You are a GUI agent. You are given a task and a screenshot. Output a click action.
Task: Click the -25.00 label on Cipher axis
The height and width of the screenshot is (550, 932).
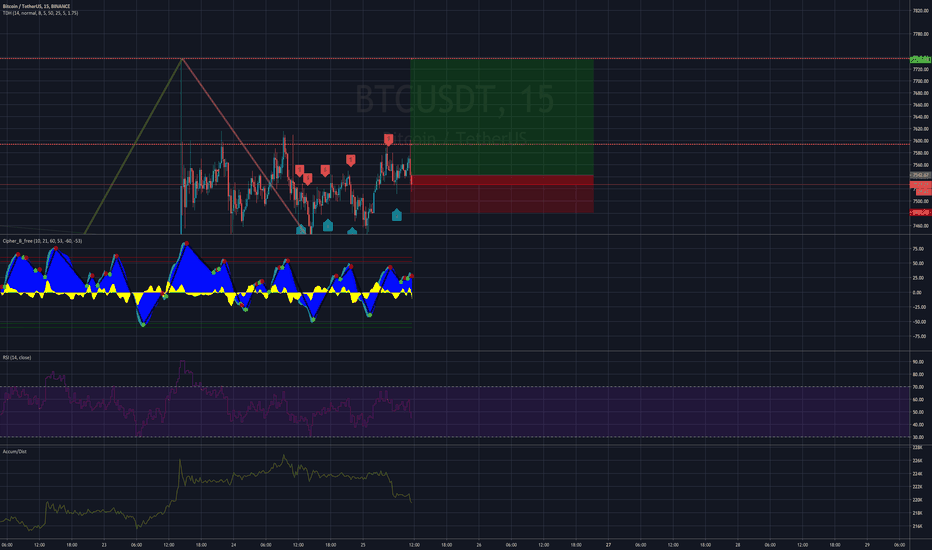tap(918, 307)
